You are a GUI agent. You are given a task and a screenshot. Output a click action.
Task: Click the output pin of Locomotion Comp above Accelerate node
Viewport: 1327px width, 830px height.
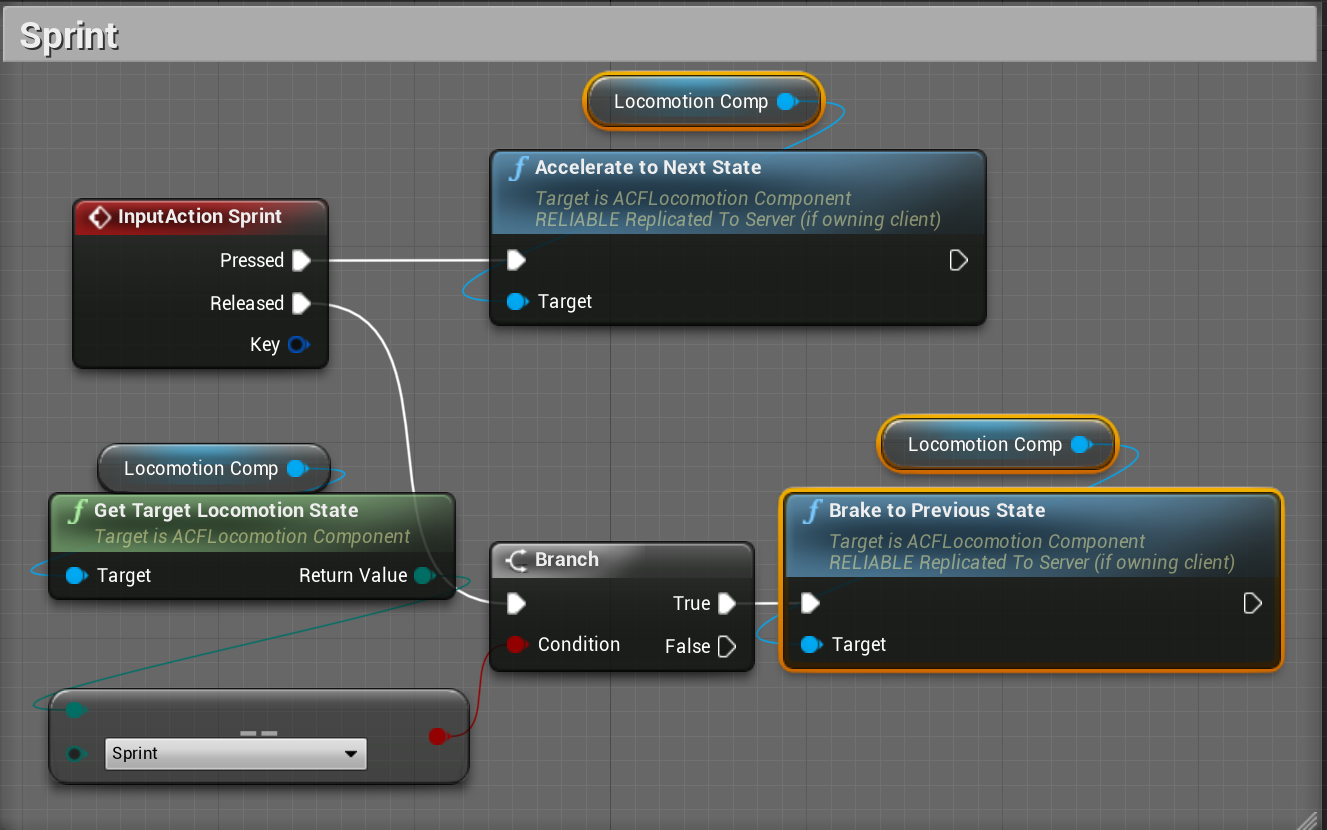click(x=787, y=101)
